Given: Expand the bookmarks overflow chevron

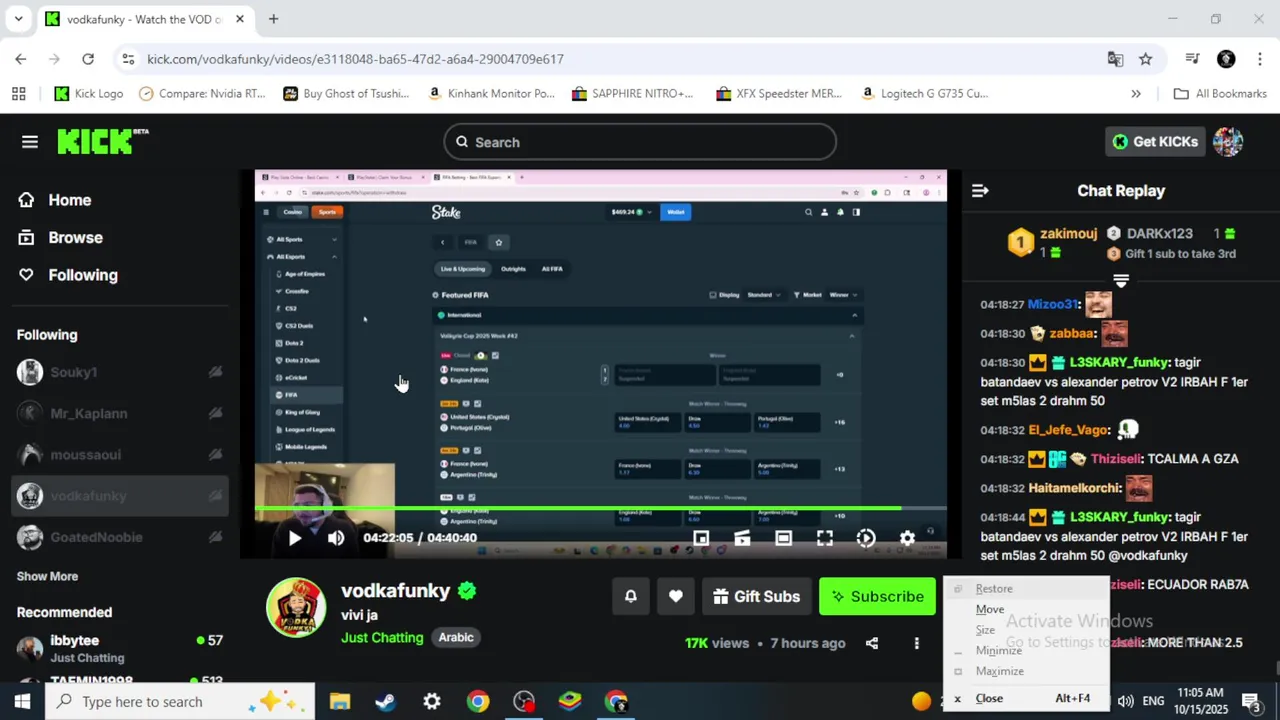Looking at the screenshot, I should point(1136,94).
